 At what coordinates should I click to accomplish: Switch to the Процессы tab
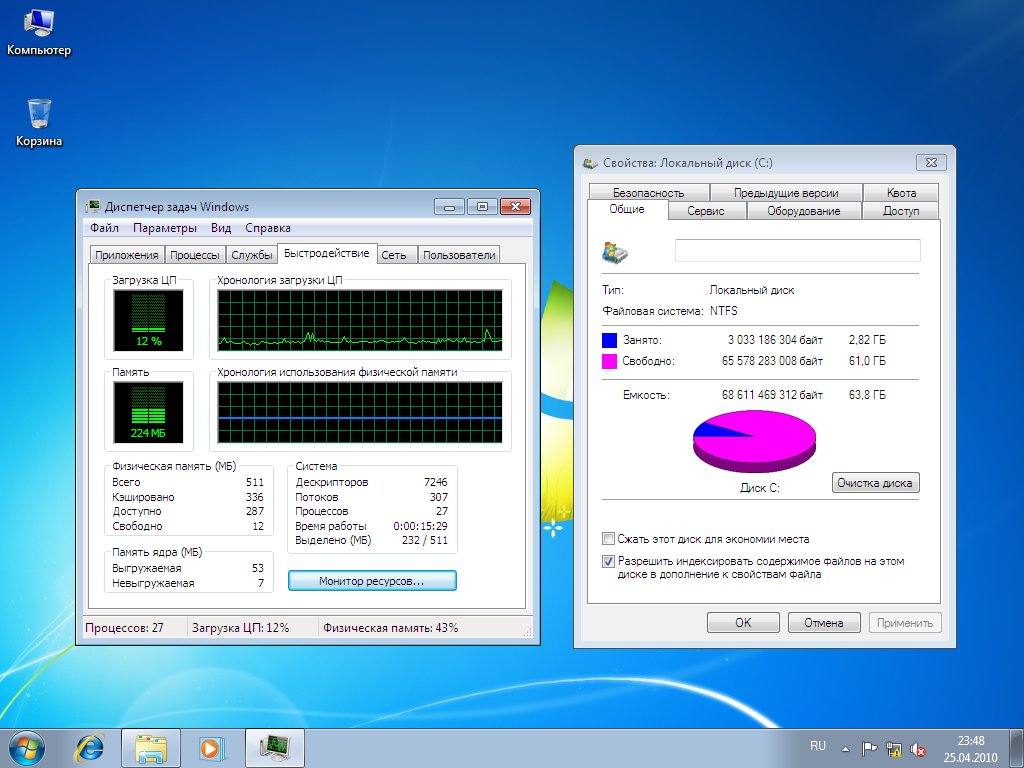pyautogui.click(x=194, y=255)
